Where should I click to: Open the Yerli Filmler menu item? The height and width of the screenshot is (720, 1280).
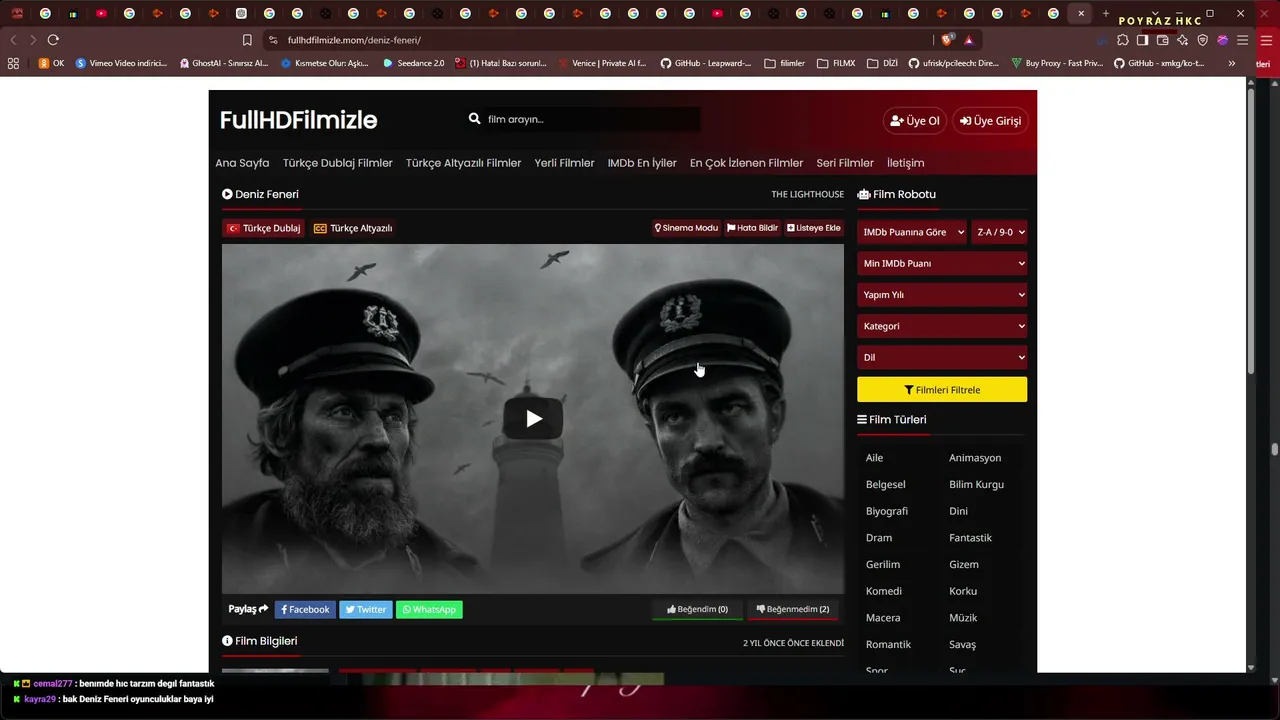564,163
